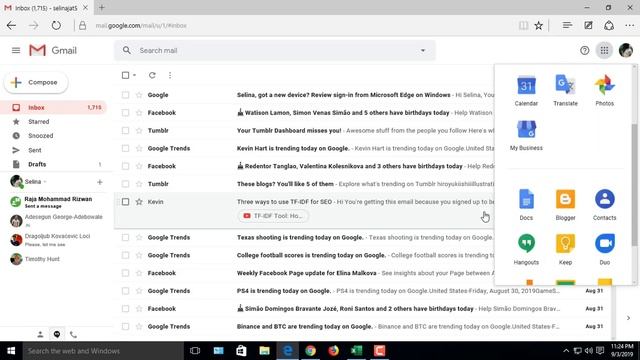Image resolution: width=640 pixels, height=360 pixels.
Task: Open chat with Raja Mohammad Rizwan
Action: coord(56,202)
